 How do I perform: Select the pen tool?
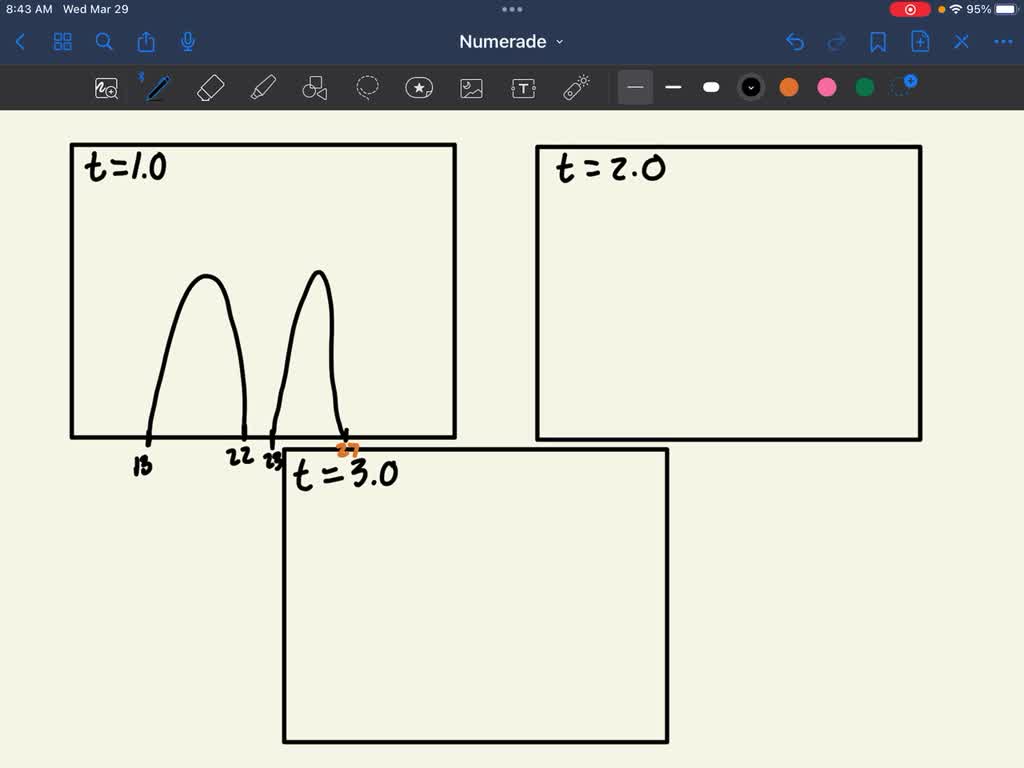[x=157, y=88]
